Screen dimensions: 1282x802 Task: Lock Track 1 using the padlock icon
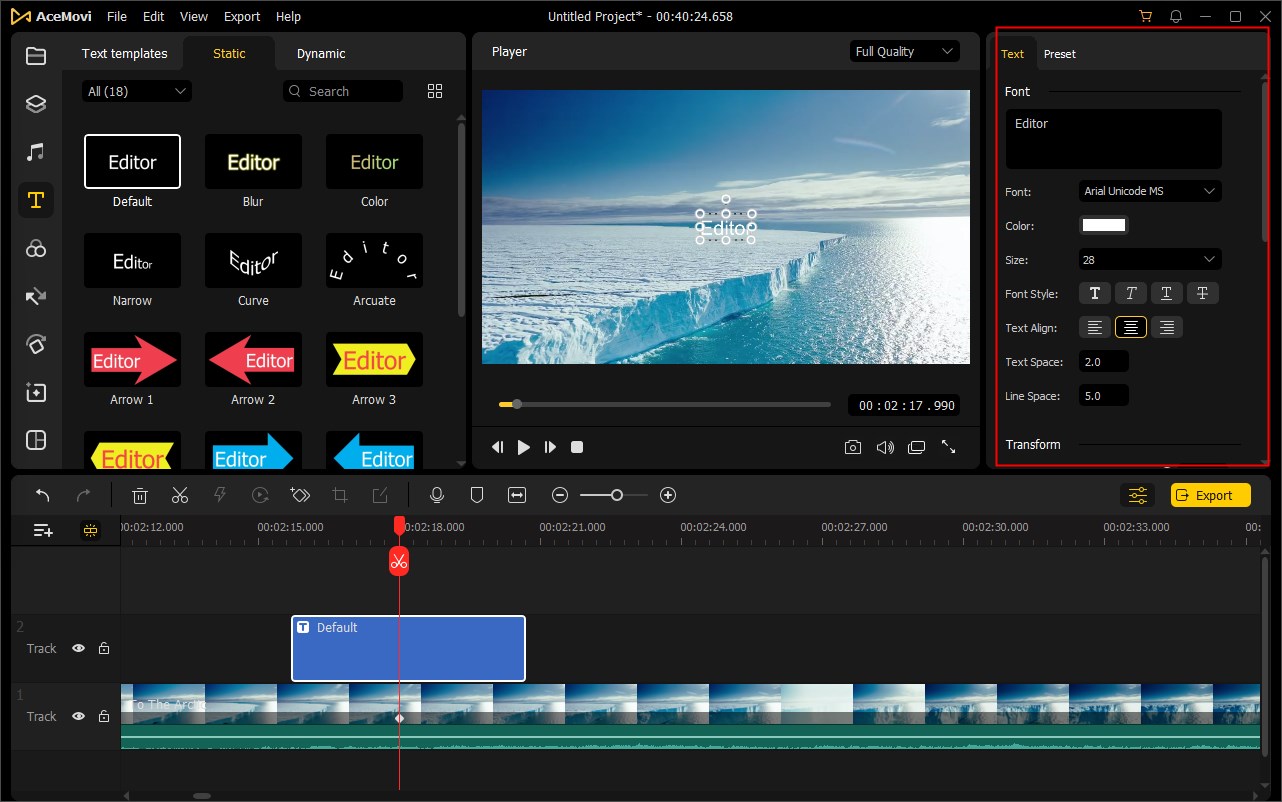click(104, 716)
